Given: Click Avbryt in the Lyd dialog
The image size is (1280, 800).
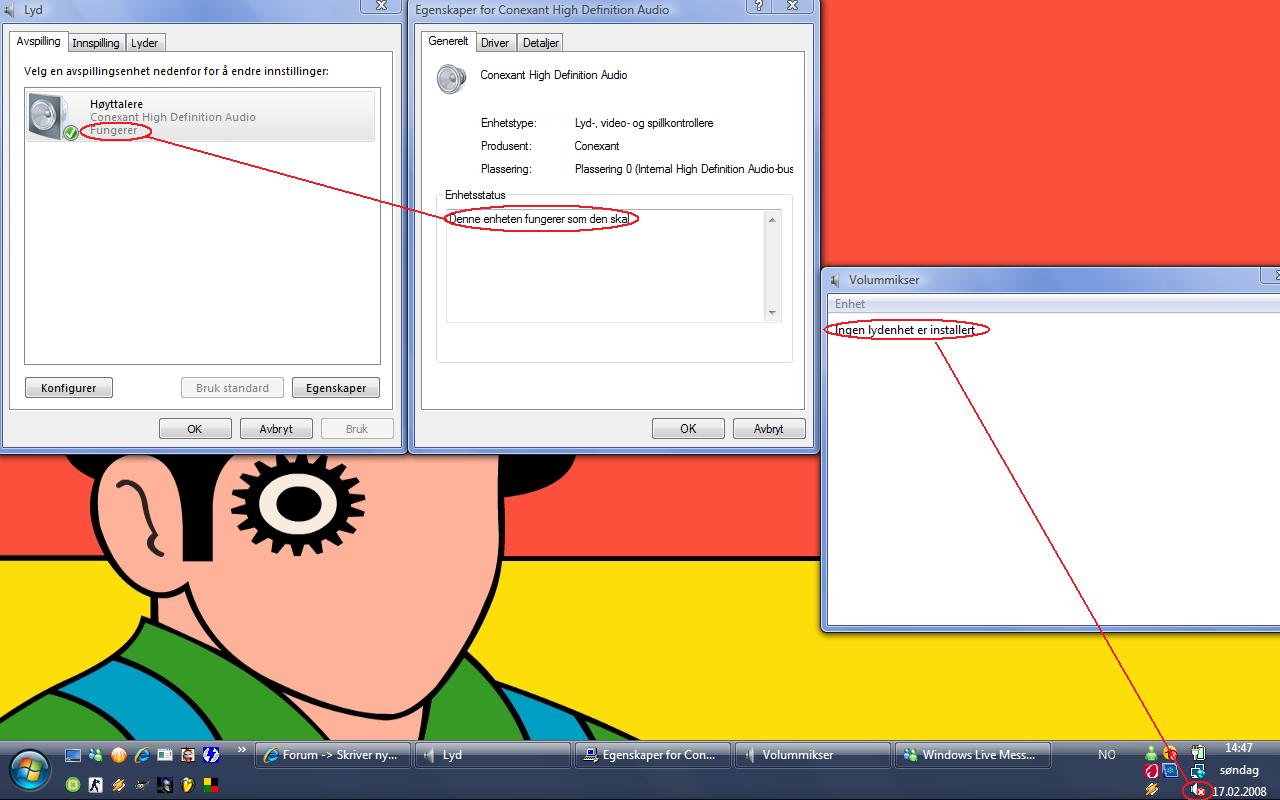Looking at the screenshot, I should pyautogui.click(x=276, y=429).
